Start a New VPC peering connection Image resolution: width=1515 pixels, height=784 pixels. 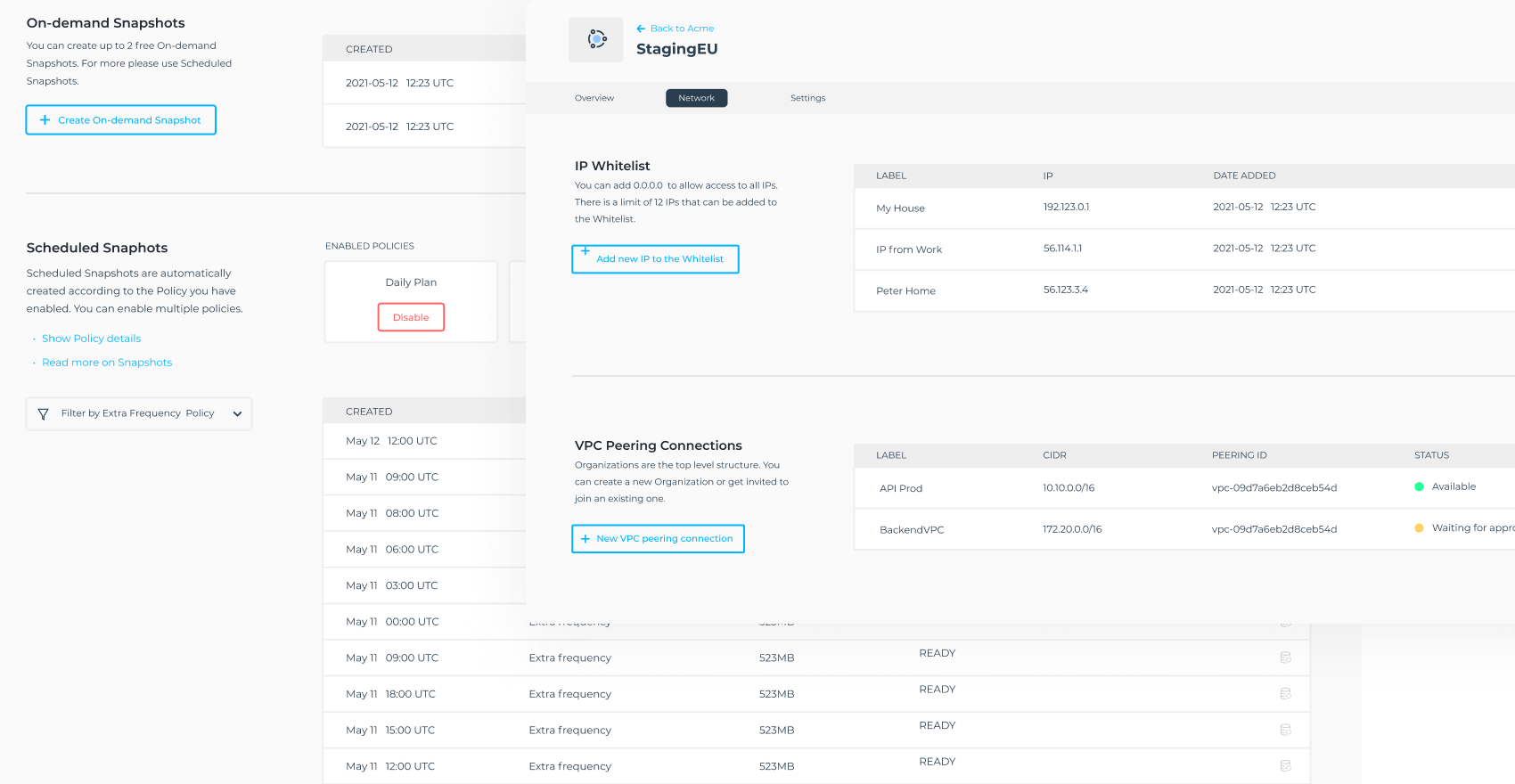click(x=658, y=539)
